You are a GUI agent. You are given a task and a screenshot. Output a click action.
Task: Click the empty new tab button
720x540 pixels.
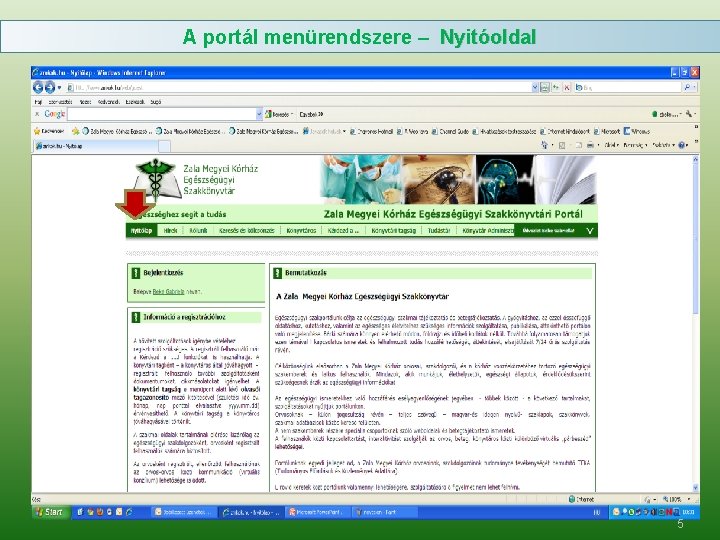coord(164,146)
